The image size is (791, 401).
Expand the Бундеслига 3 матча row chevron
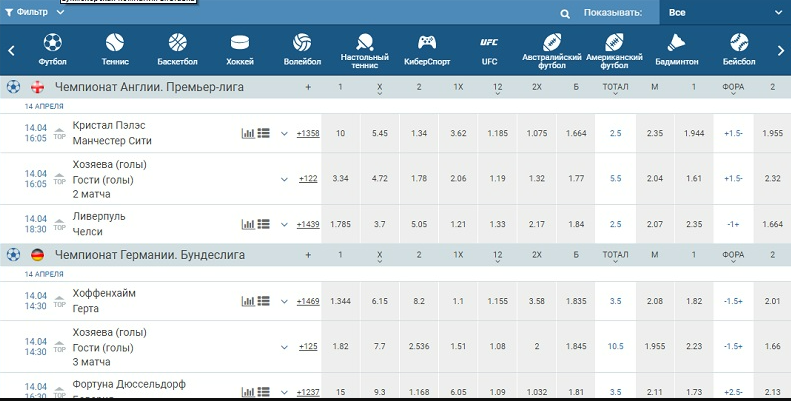[284, 347]
